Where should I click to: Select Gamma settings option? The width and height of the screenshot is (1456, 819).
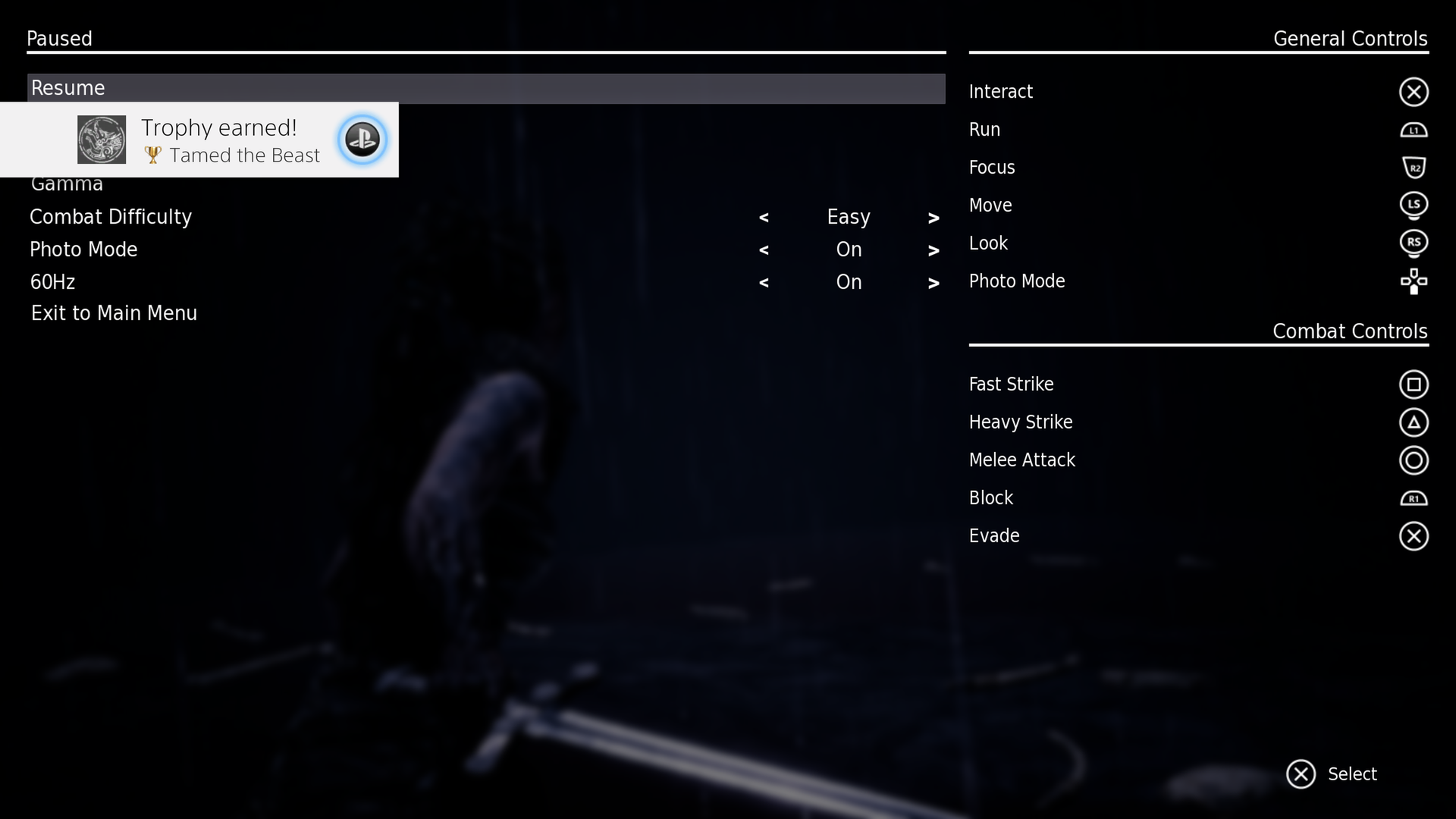(66, 183)
